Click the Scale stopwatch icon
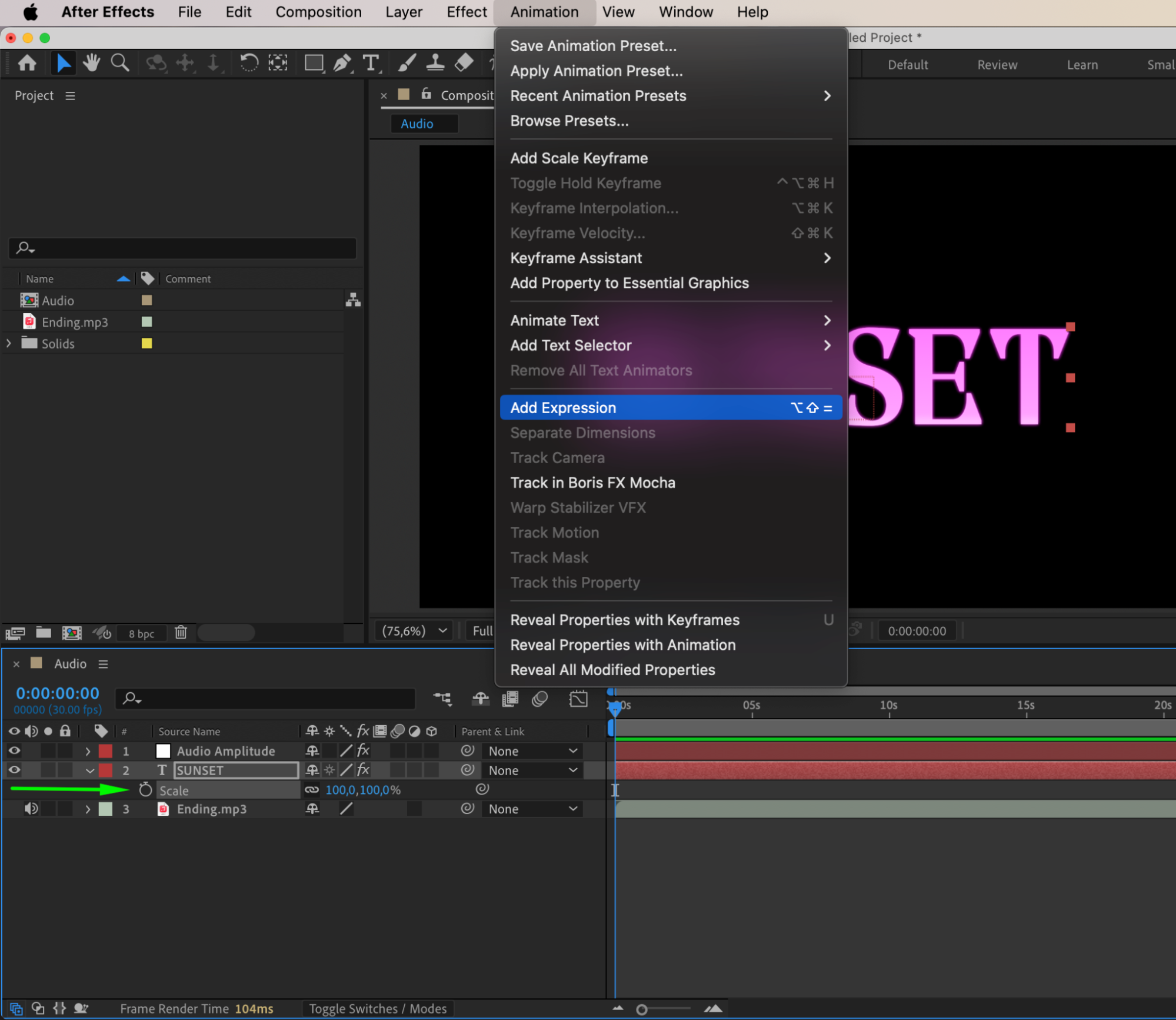This screenshot has height=1020, width=1176. [145, 790]
